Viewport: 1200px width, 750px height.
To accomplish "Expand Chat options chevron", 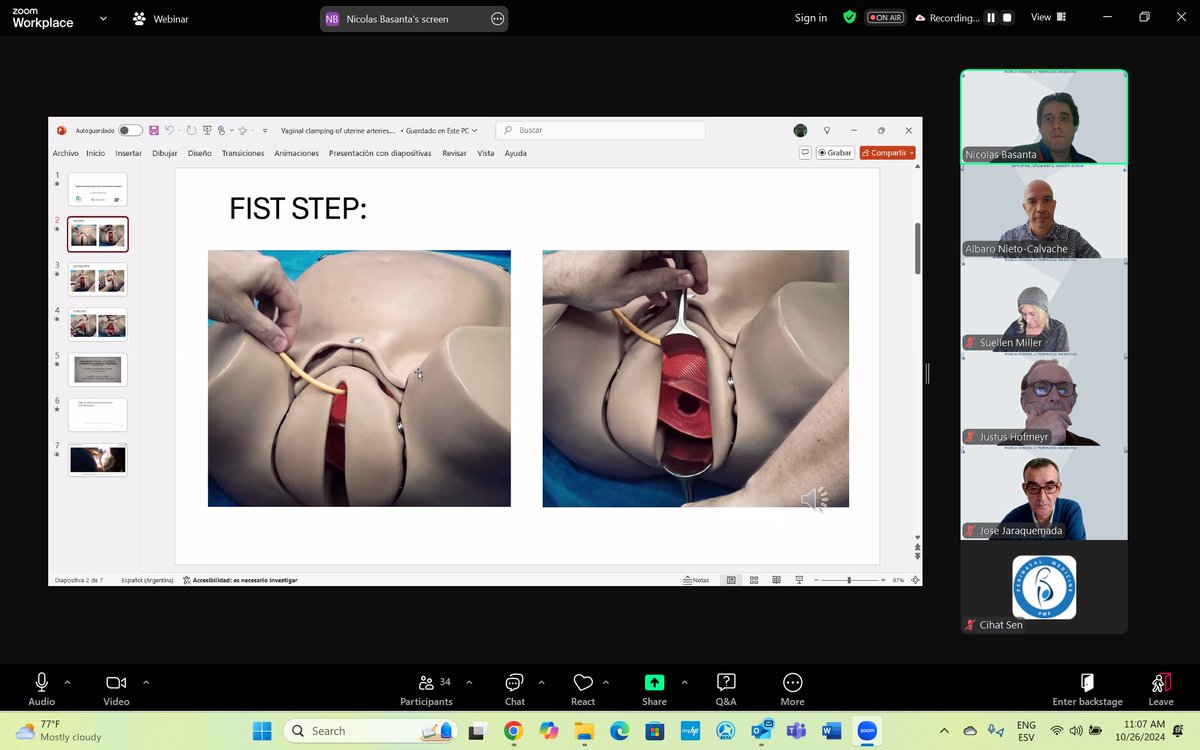I will tap(541, 682).
